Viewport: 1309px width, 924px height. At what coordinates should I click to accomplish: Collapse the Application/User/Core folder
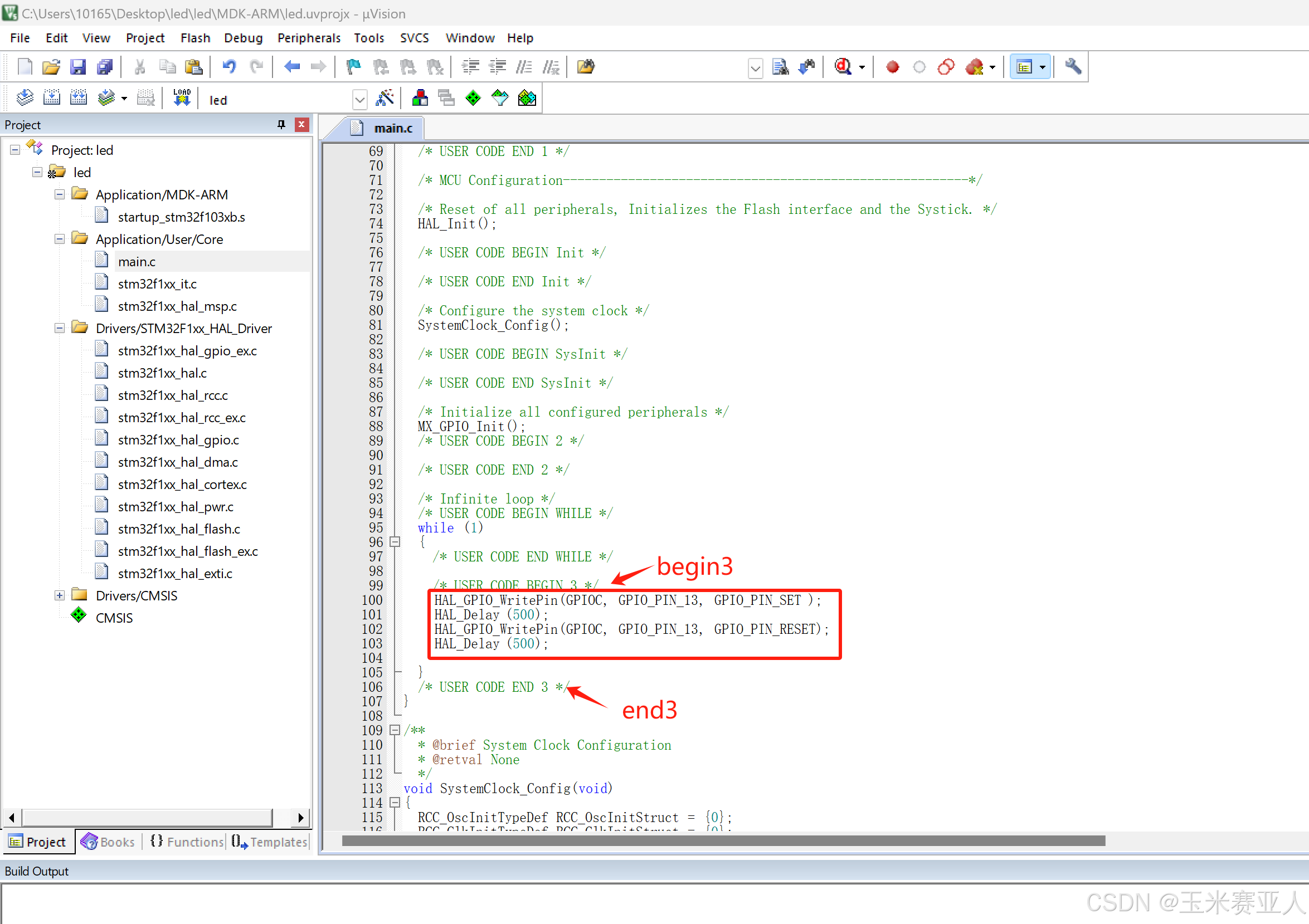coord(59,239)
